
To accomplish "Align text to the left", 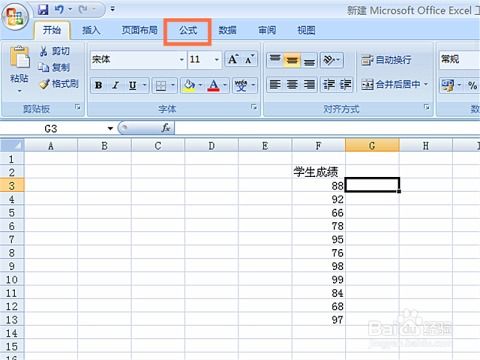I will click(x=275, y=84).
